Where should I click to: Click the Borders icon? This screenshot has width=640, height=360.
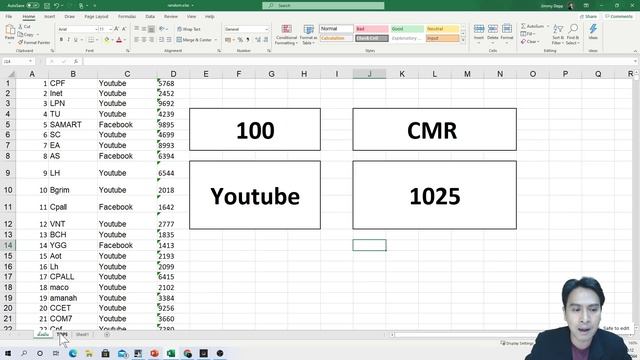[x=91, y=40]
